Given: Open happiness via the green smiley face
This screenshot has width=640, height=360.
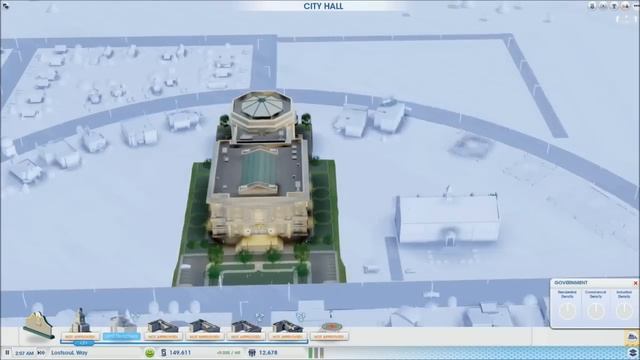Looking at the screenshot, I should (150, 353).
